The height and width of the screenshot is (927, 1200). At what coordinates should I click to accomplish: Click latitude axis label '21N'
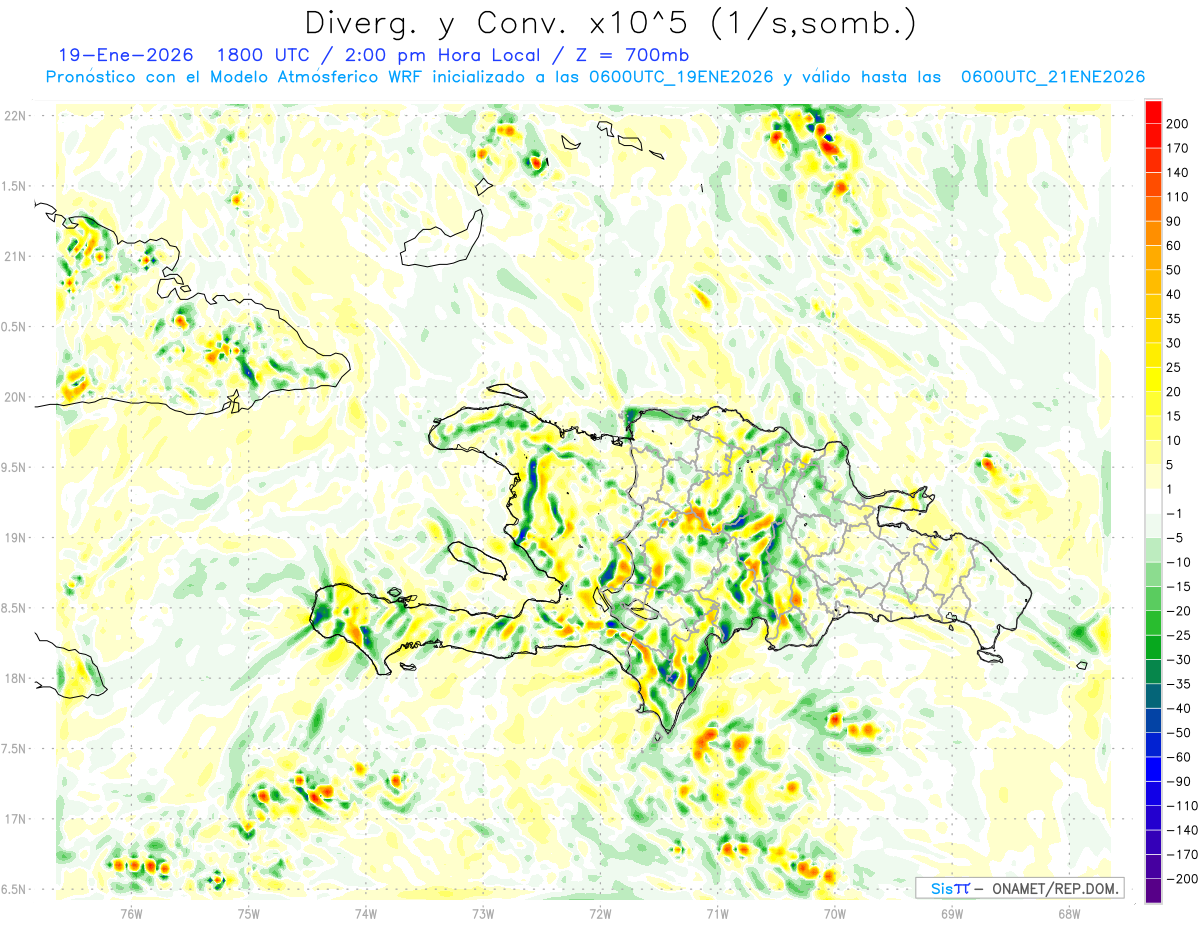click(x=15, y=256)
